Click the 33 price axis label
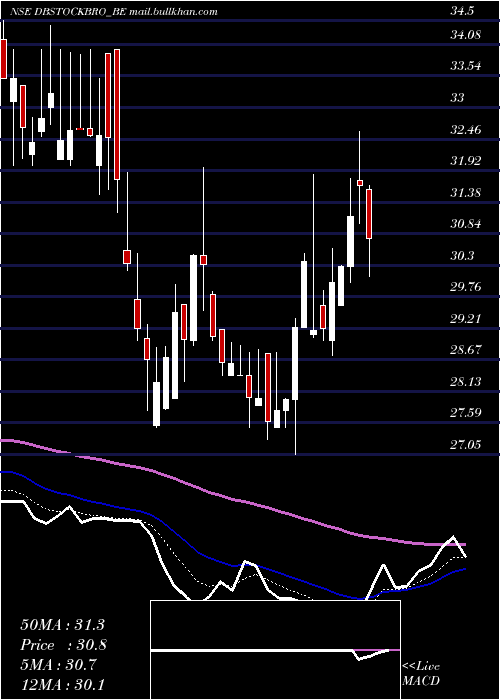Viewport: 500px width, 700px height. [x=457, y=97]
